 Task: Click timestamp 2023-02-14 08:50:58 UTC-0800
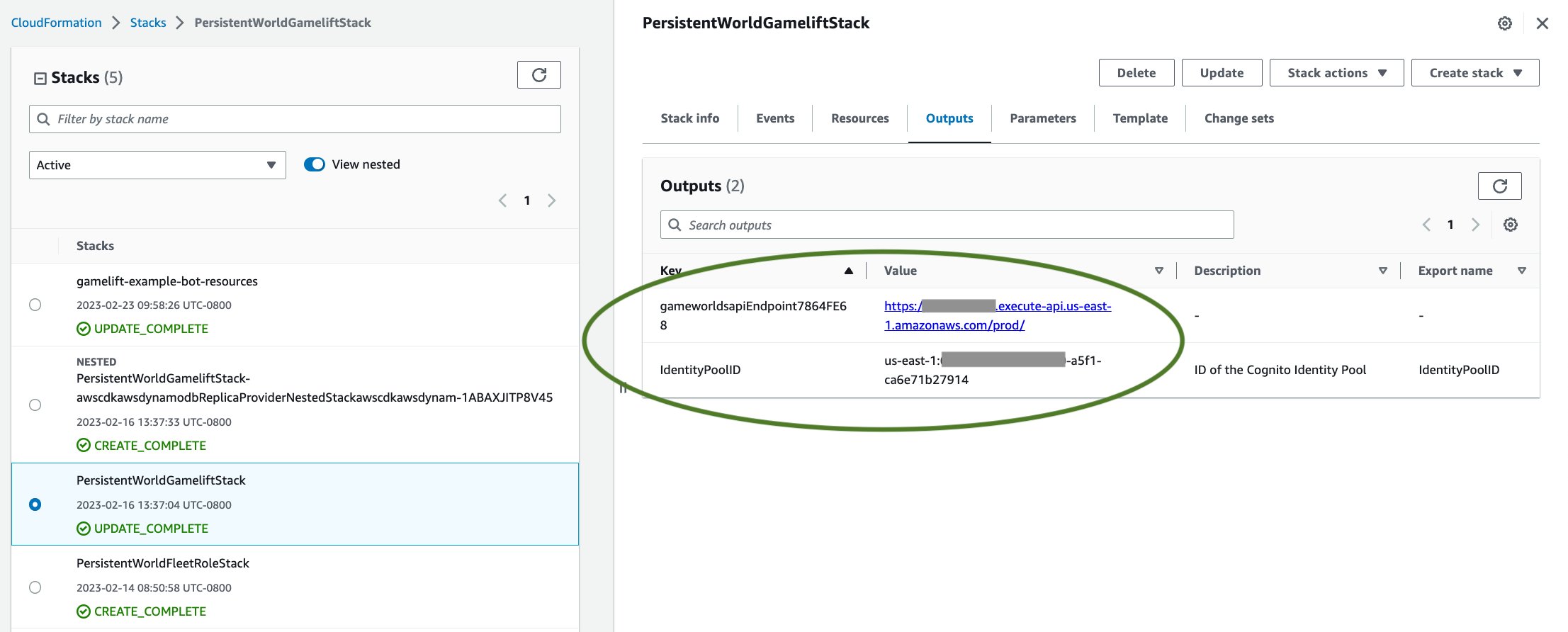coord(154,588)
